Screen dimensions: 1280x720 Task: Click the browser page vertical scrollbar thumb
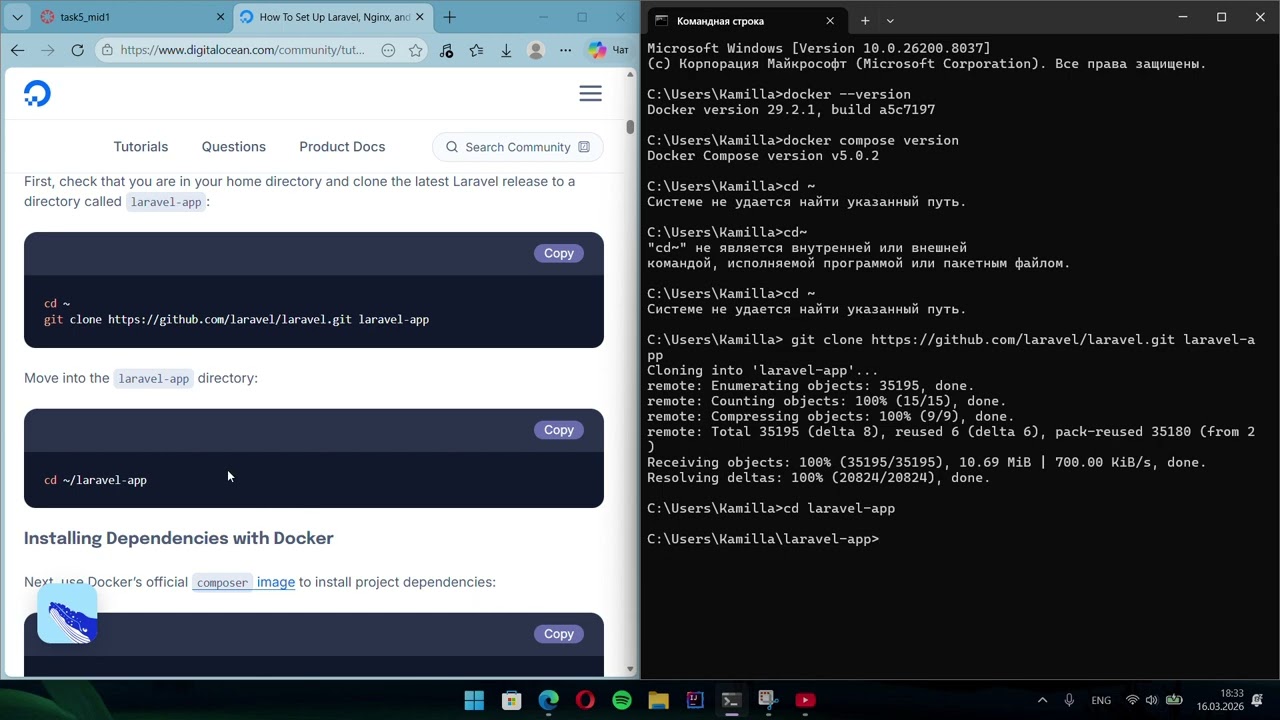tap(630, 127)
